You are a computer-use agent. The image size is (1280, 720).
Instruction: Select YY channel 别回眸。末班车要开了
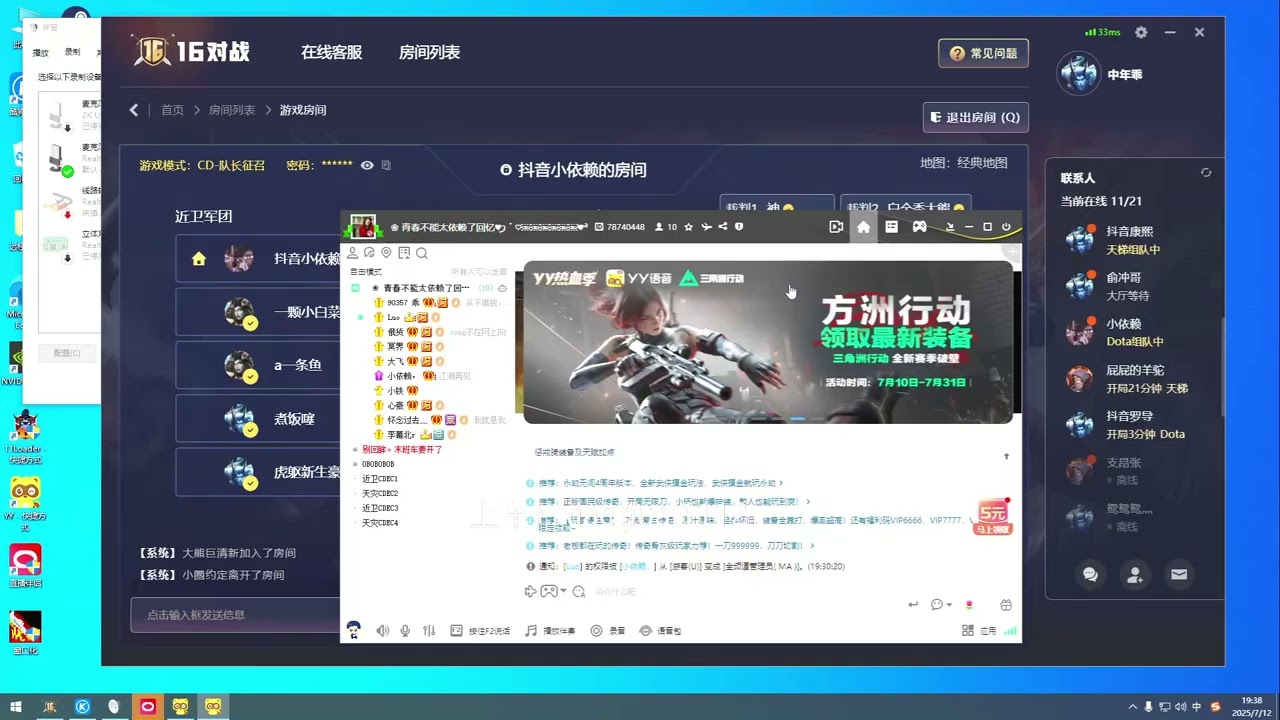tap(402, 450)
